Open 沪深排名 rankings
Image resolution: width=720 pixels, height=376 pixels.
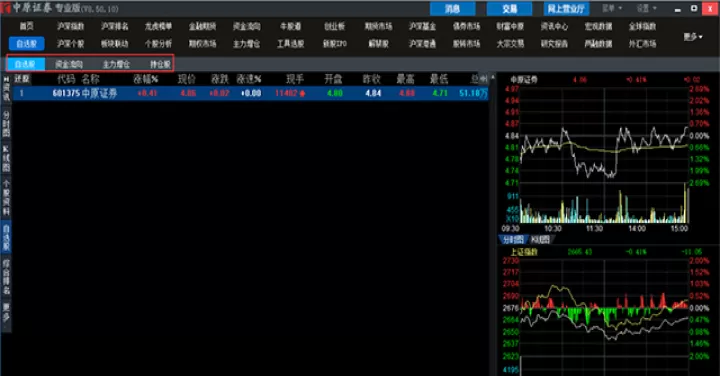[115, 26]
